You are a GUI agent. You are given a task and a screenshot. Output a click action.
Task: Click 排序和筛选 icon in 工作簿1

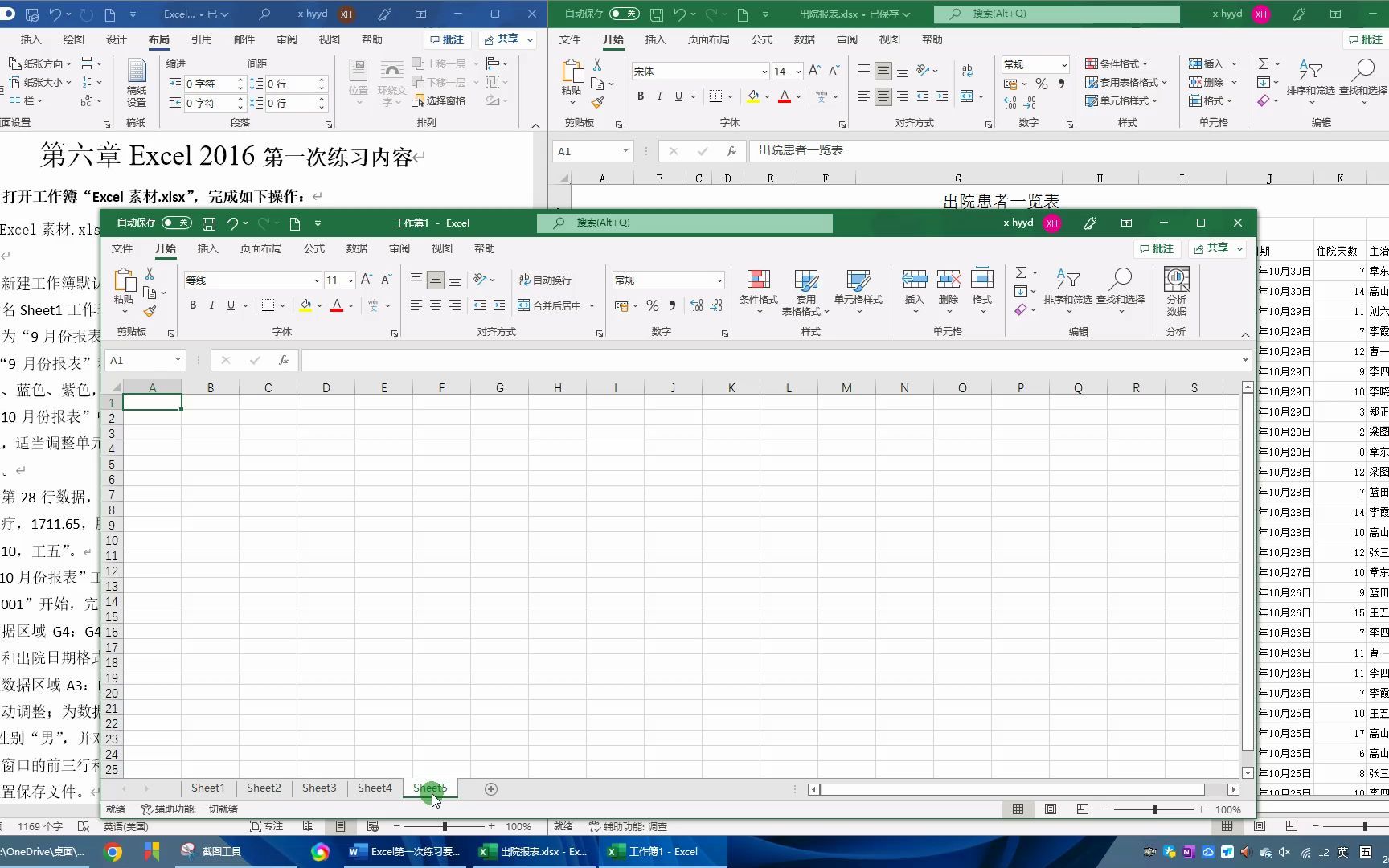[1067, 279]
